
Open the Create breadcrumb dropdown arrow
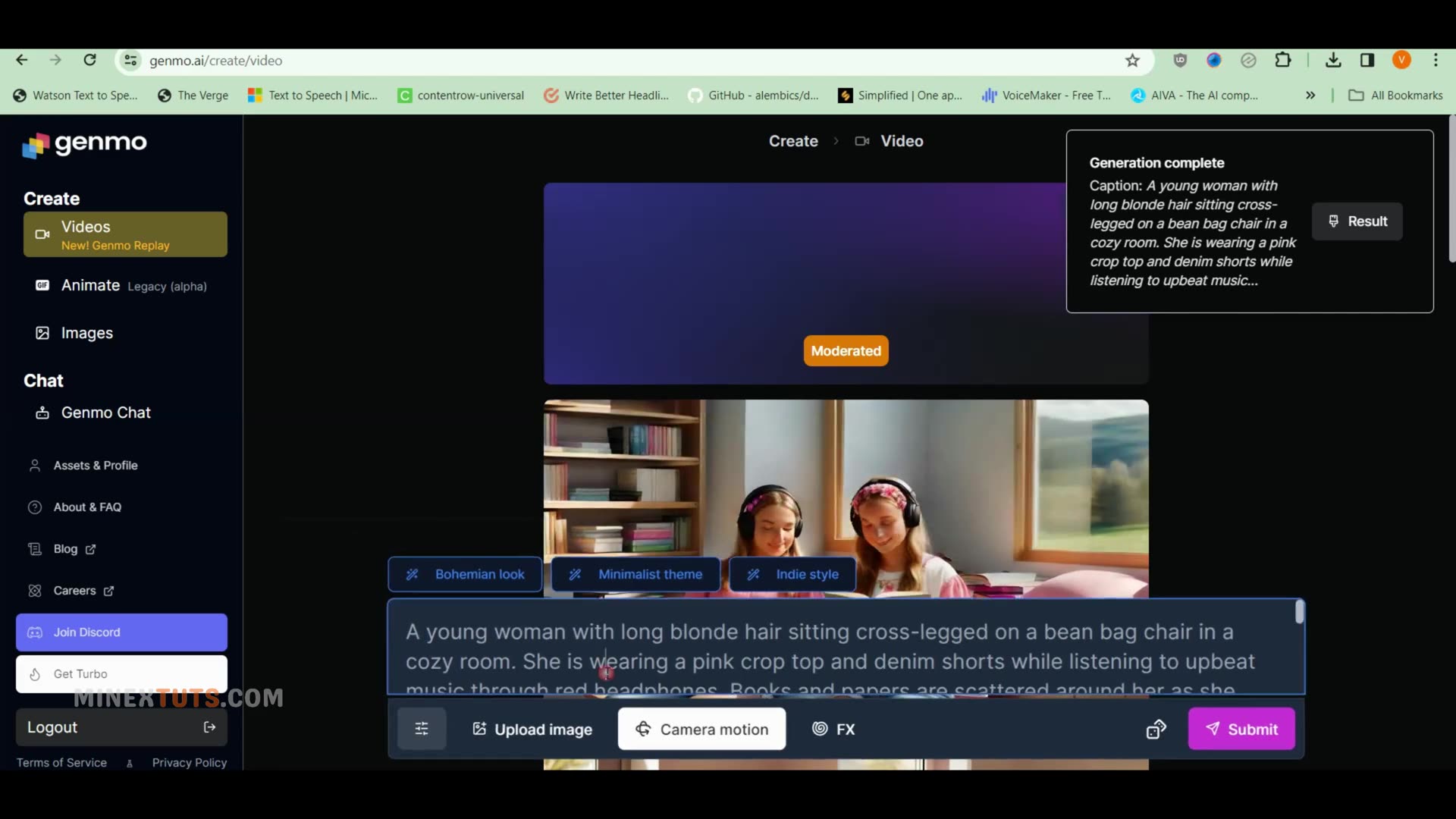836,141
